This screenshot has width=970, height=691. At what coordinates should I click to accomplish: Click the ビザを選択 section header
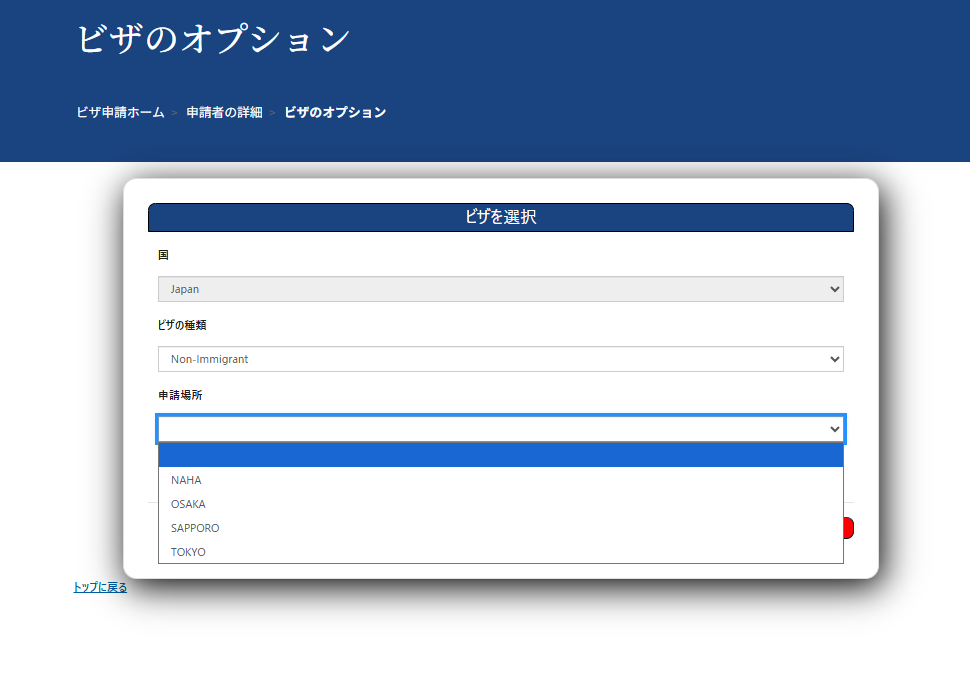(500, 217)
